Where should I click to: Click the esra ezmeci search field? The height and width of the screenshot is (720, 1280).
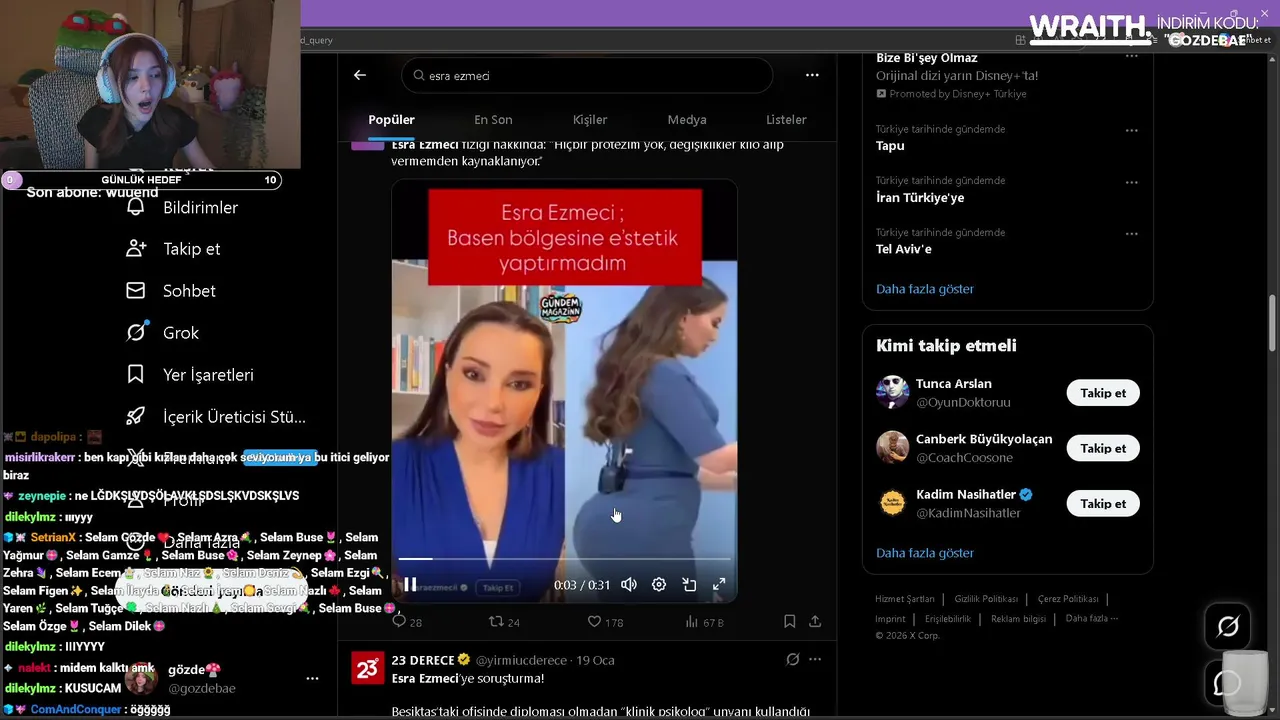coord(587,75)
